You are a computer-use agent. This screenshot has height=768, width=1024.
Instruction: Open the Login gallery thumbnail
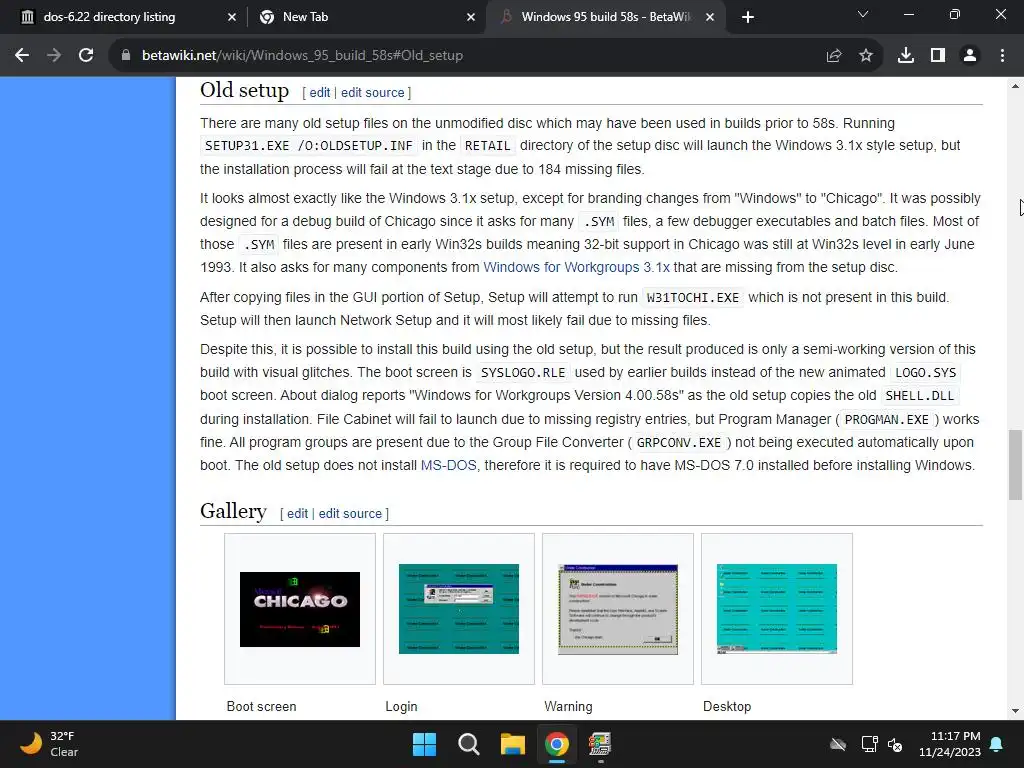pos(458,609)
